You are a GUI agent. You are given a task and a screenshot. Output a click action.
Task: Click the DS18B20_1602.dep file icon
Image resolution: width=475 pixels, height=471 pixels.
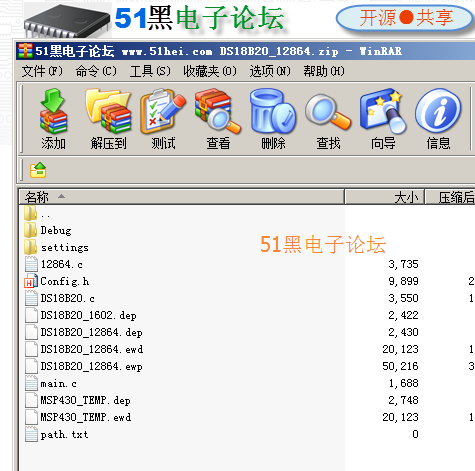click(x=31, y=315)
